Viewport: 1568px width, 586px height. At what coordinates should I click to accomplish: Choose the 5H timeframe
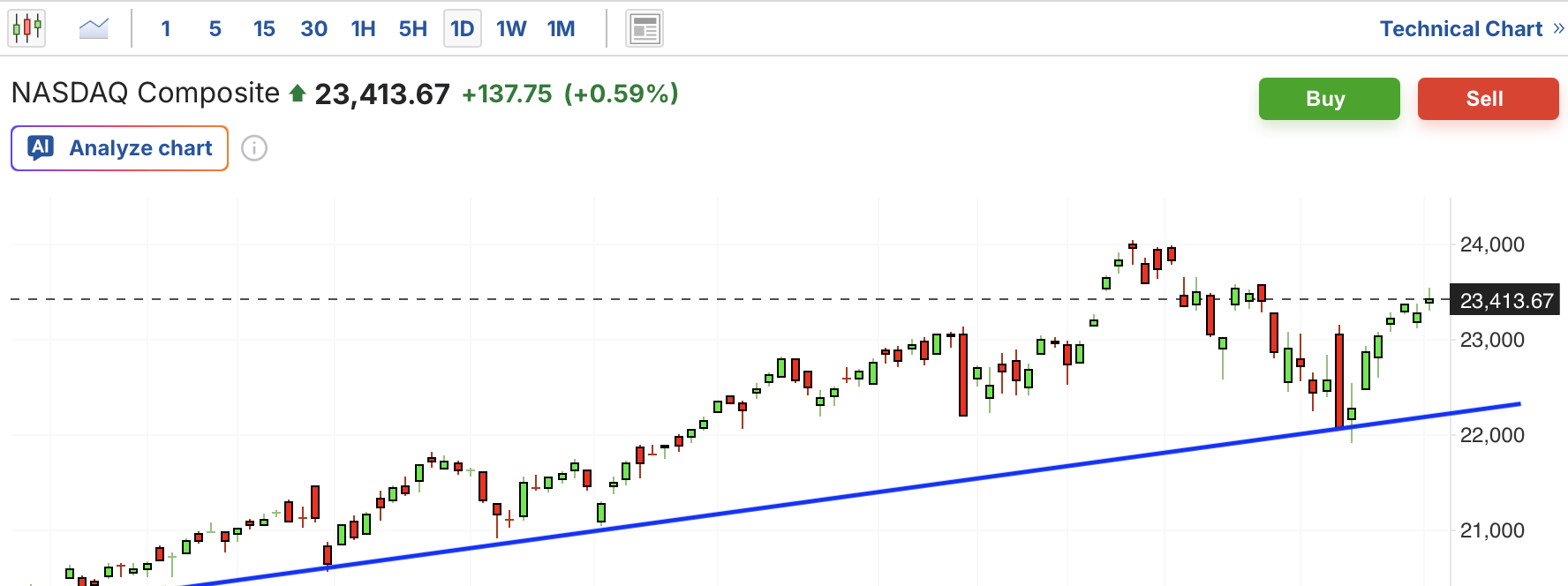(x=412, y=29)
